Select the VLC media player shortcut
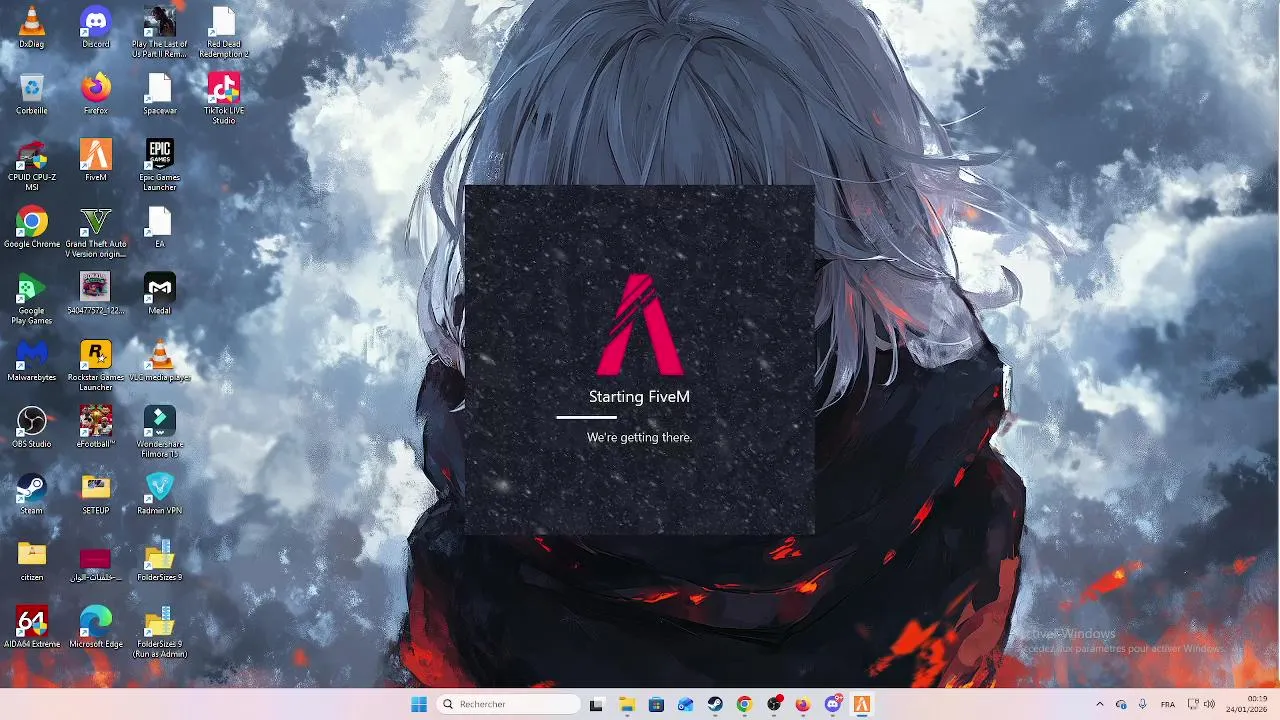 [x=160, y=361]
